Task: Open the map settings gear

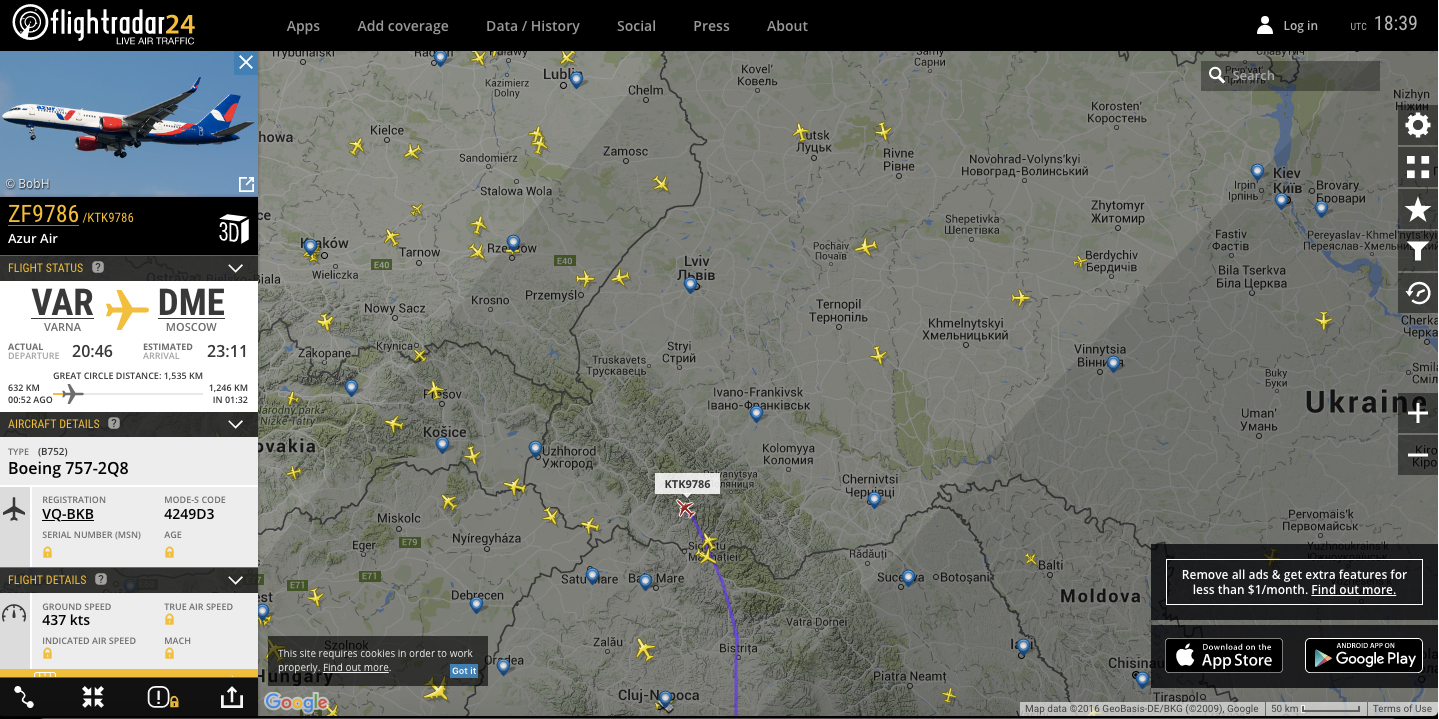Action: (x=1417, y=125)
